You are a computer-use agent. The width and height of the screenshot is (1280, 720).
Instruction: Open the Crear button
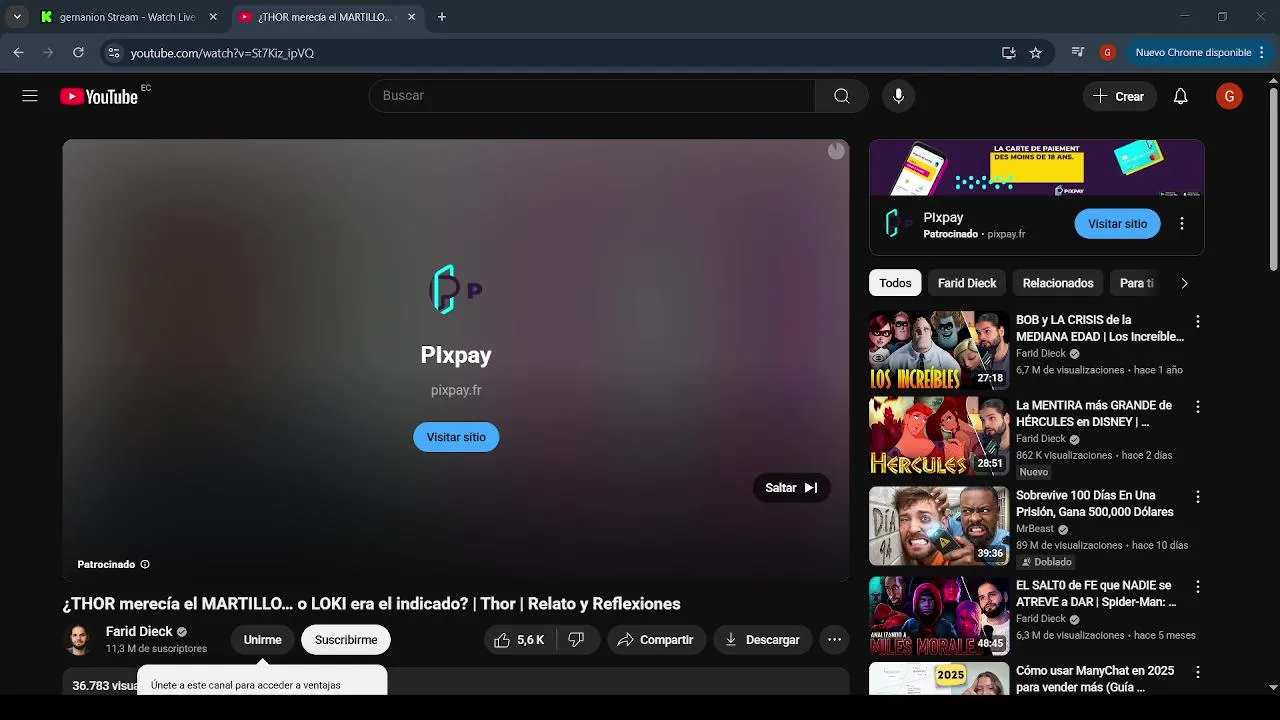tap(1119, 96)
